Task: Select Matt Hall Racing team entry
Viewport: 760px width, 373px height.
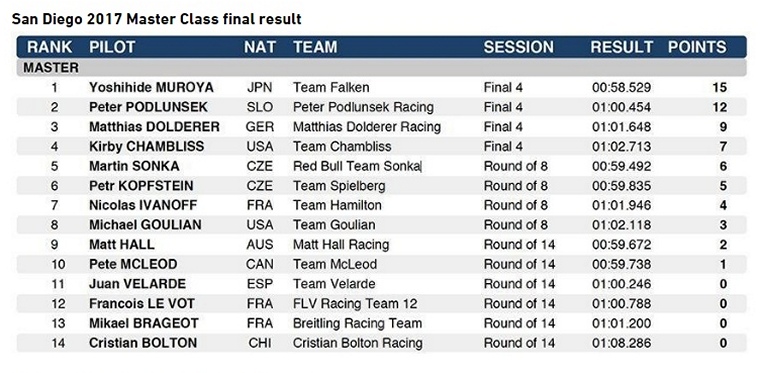Action: coord(341,245)
